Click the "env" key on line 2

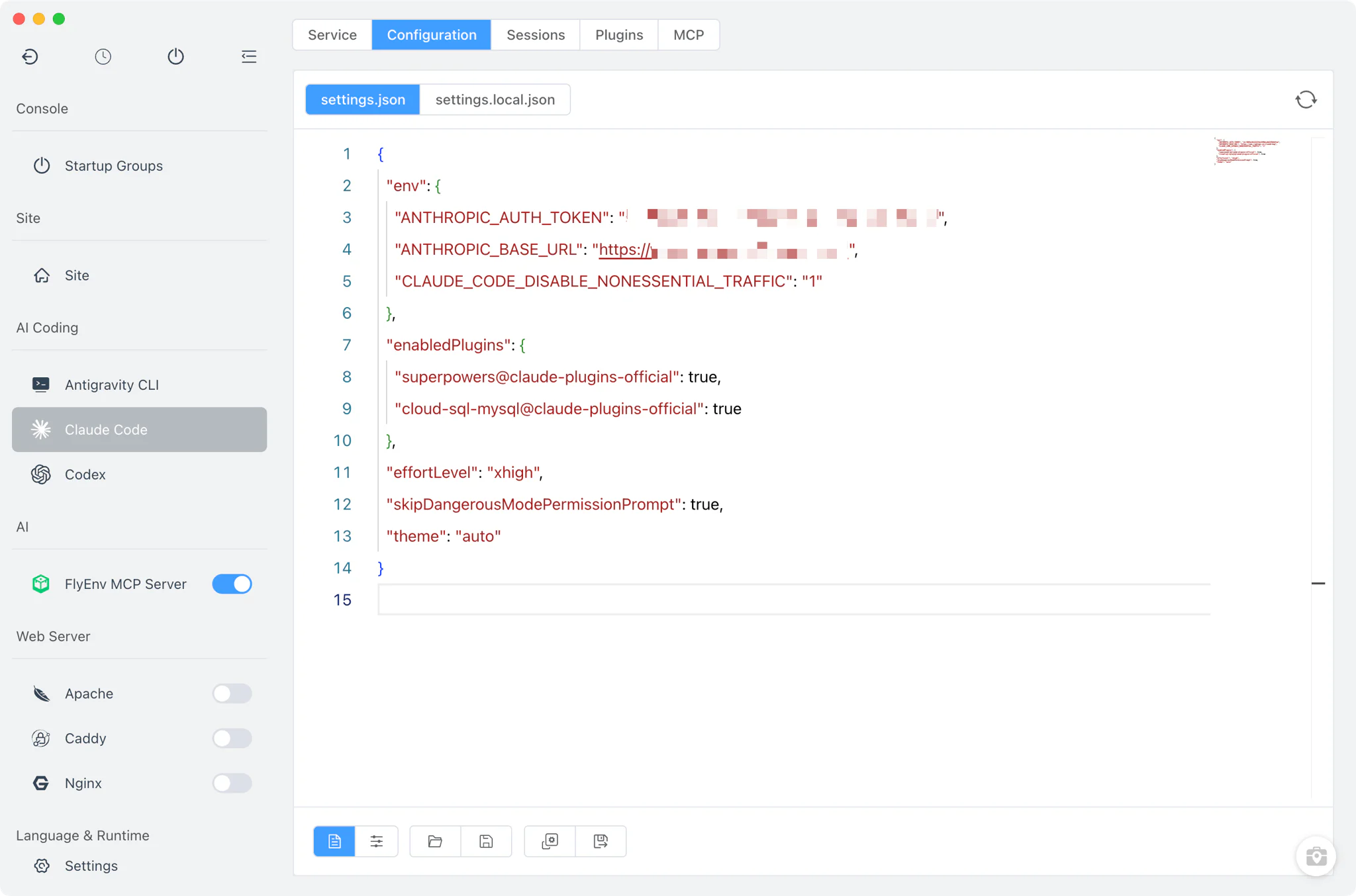coord(407,186)
